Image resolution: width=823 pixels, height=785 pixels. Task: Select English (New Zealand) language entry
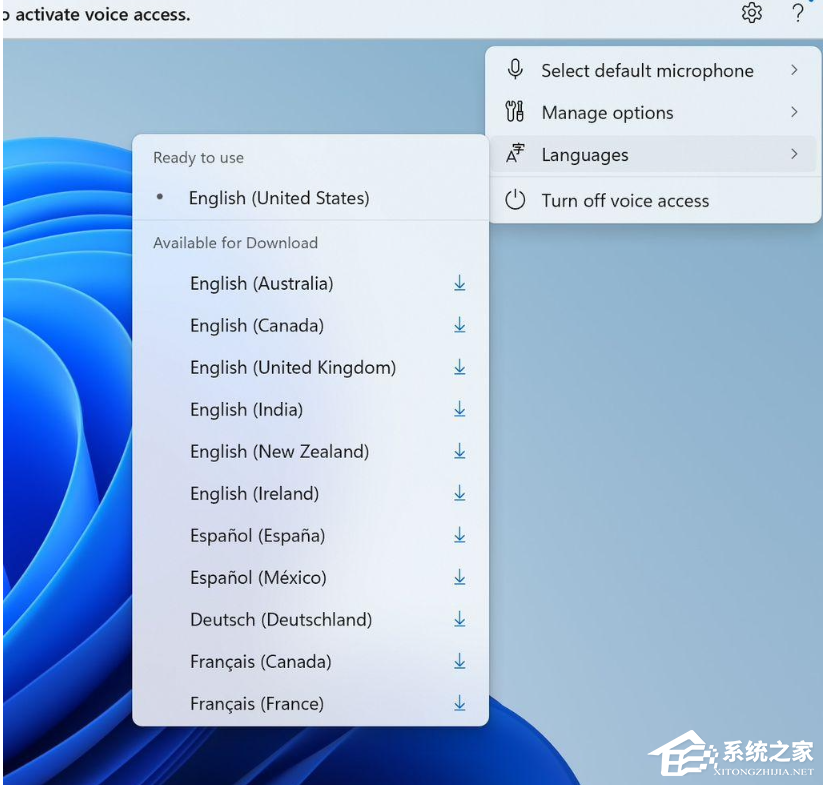(279, 451)
